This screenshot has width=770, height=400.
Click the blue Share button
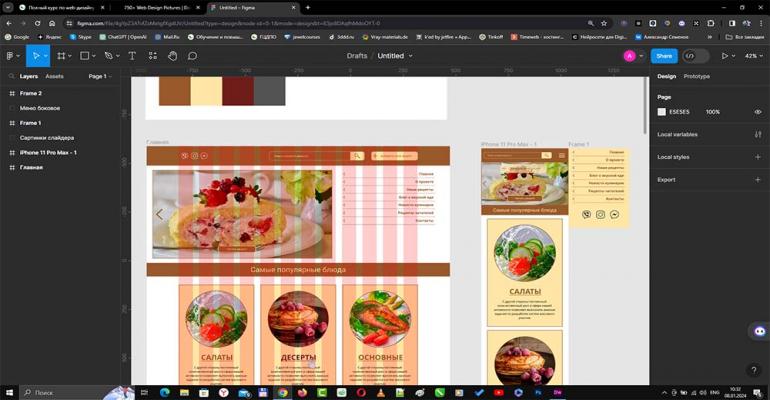click(x=664, y=56)
